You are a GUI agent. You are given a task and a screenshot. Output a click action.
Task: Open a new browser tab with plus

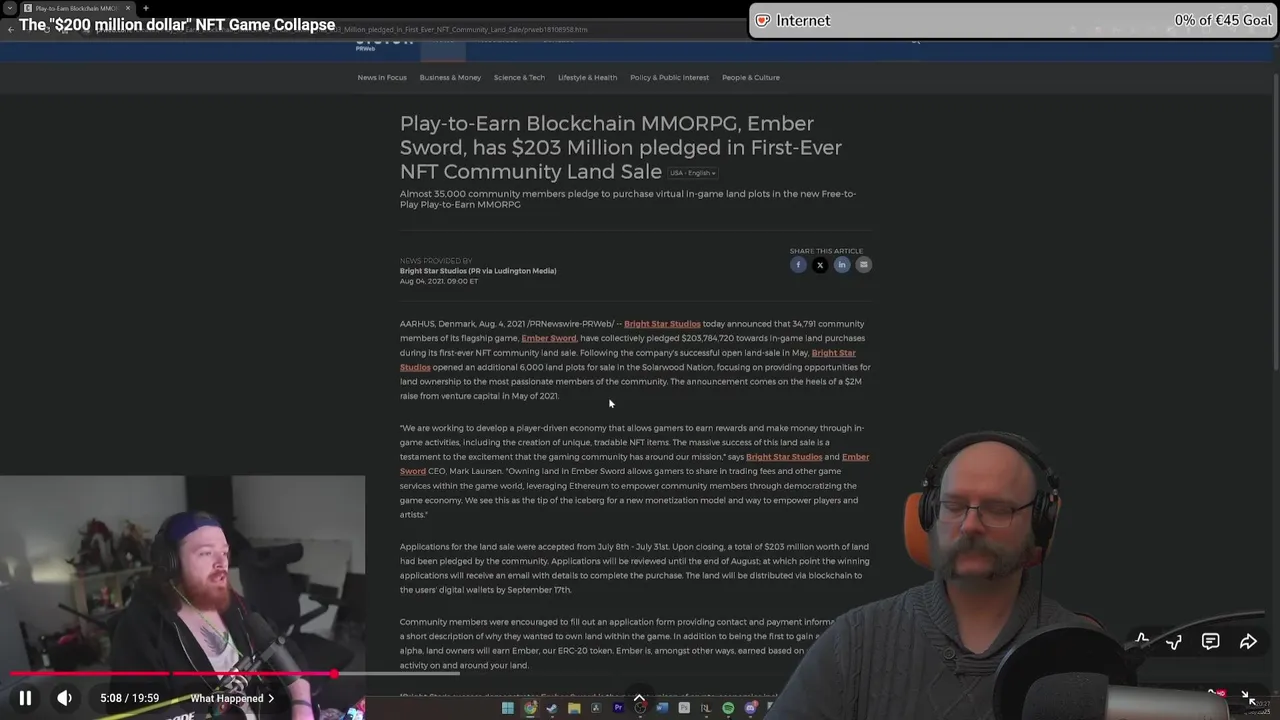tap(145, 8)
